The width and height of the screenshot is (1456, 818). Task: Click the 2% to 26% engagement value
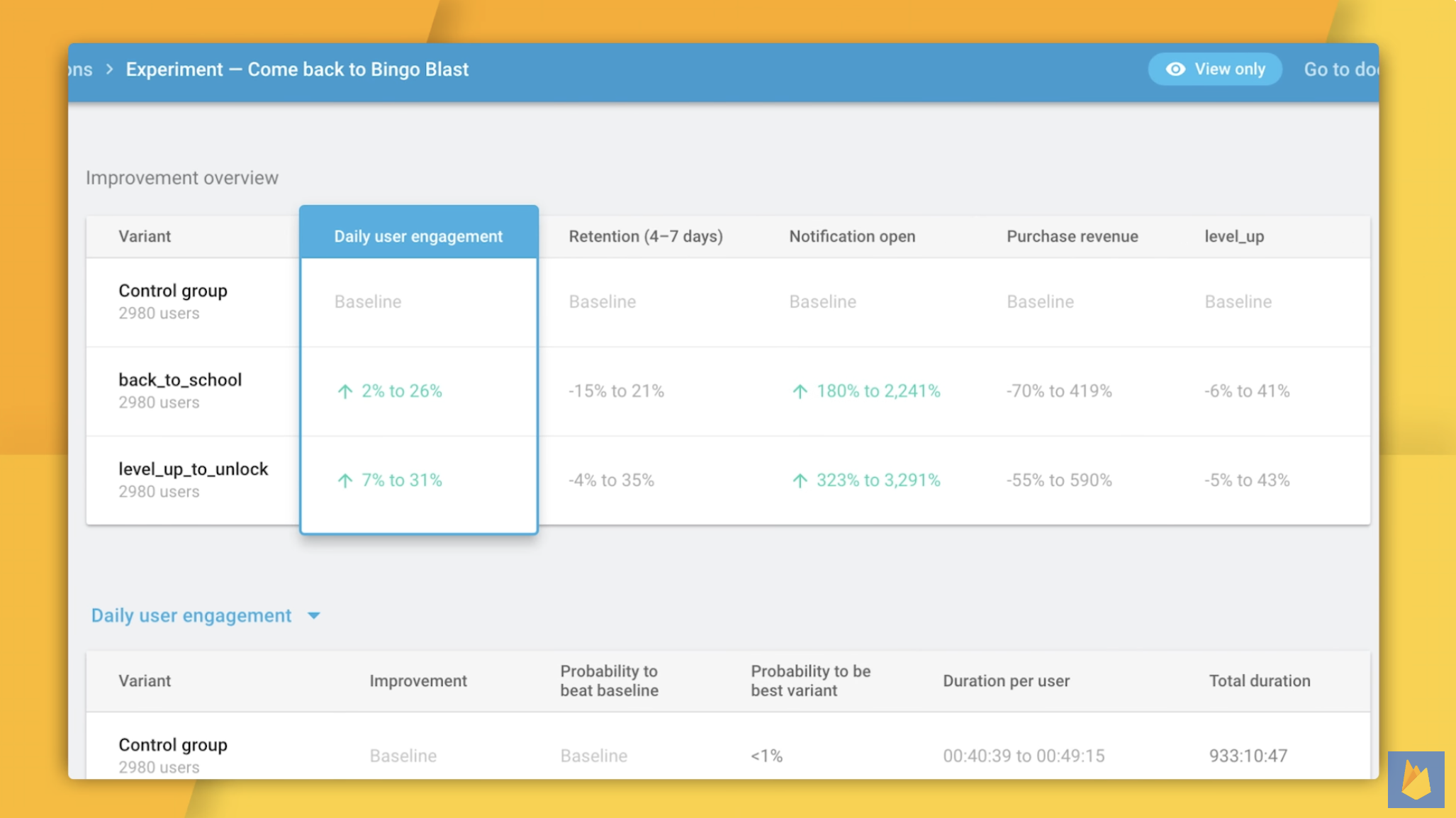click(x=401, y=391)
